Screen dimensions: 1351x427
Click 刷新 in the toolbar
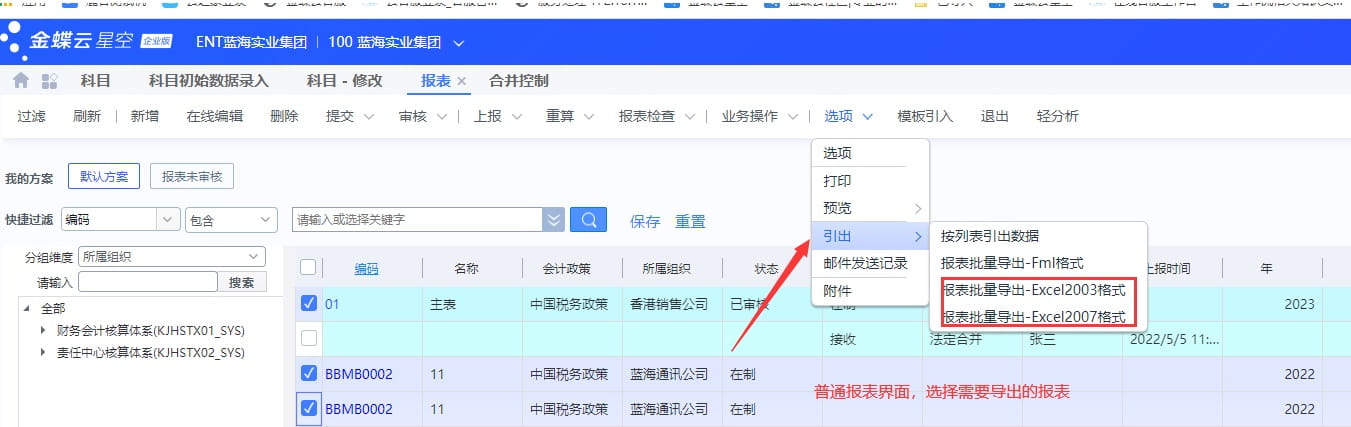(87, 116)
